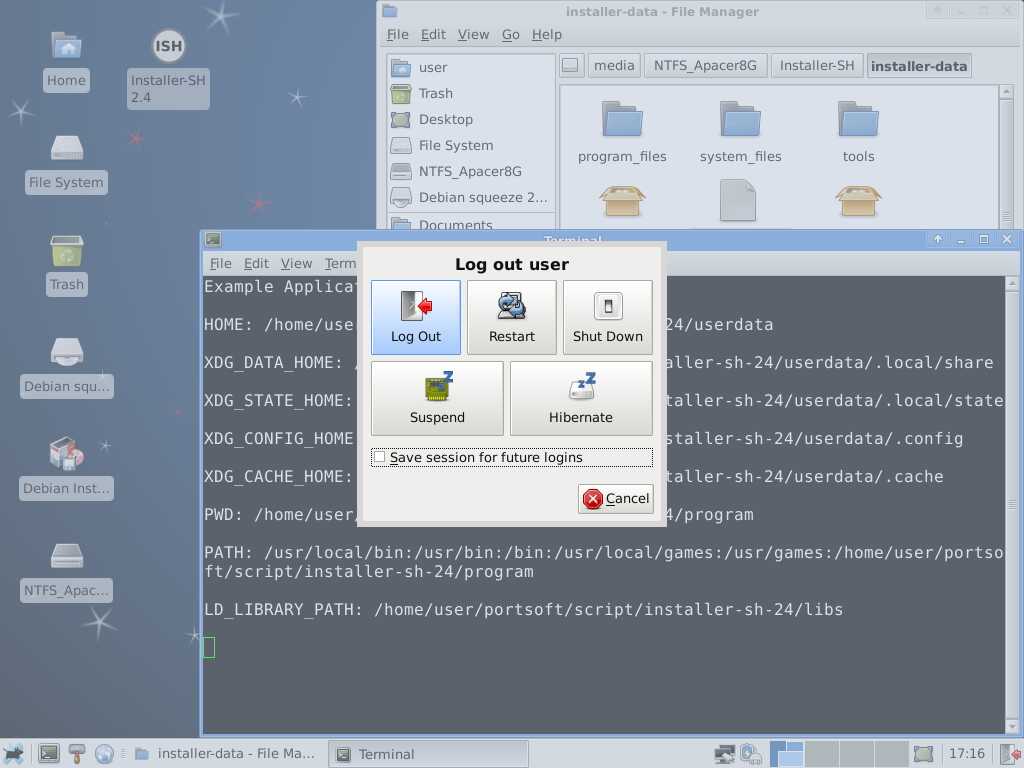Select Desktop in File Manager sidebar

[470, 120]
